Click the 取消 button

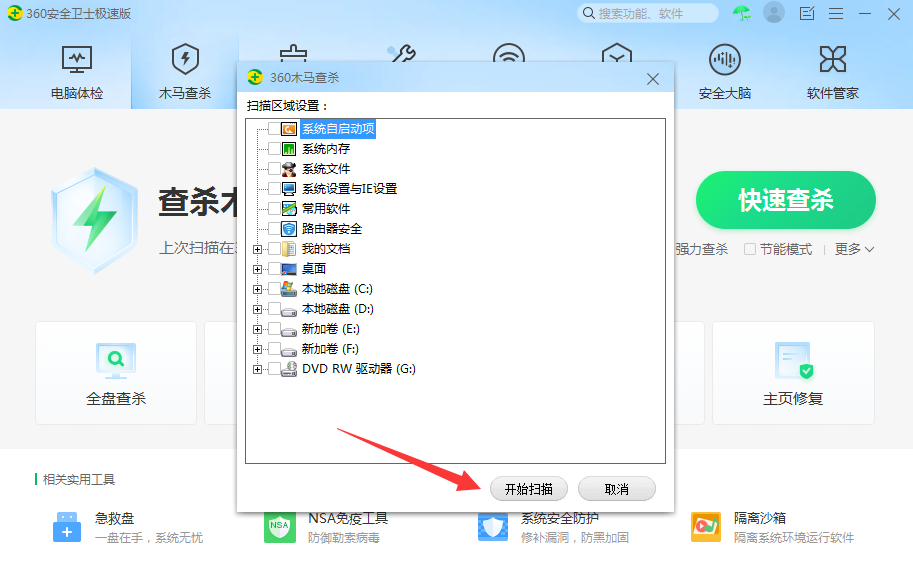[617, 489]
